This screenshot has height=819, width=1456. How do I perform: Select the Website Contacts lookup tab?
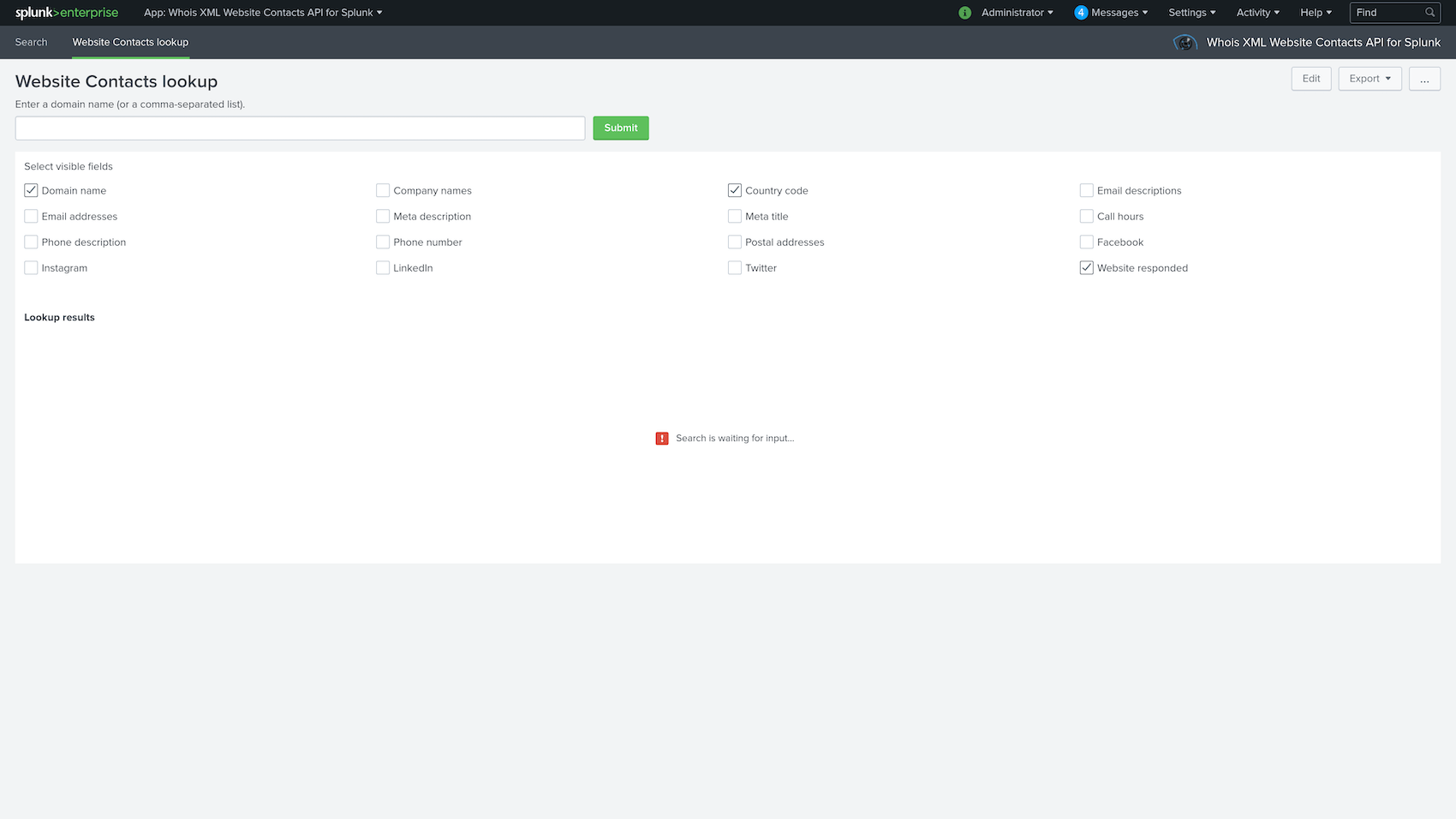pos(130,42)
